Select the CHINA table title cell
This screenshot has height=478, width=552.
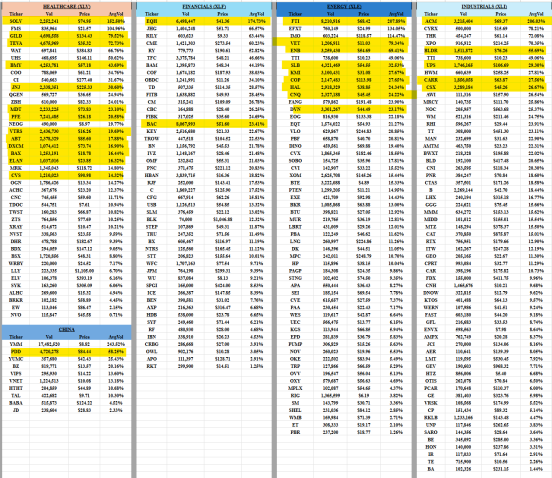click(x=67, y=329)
